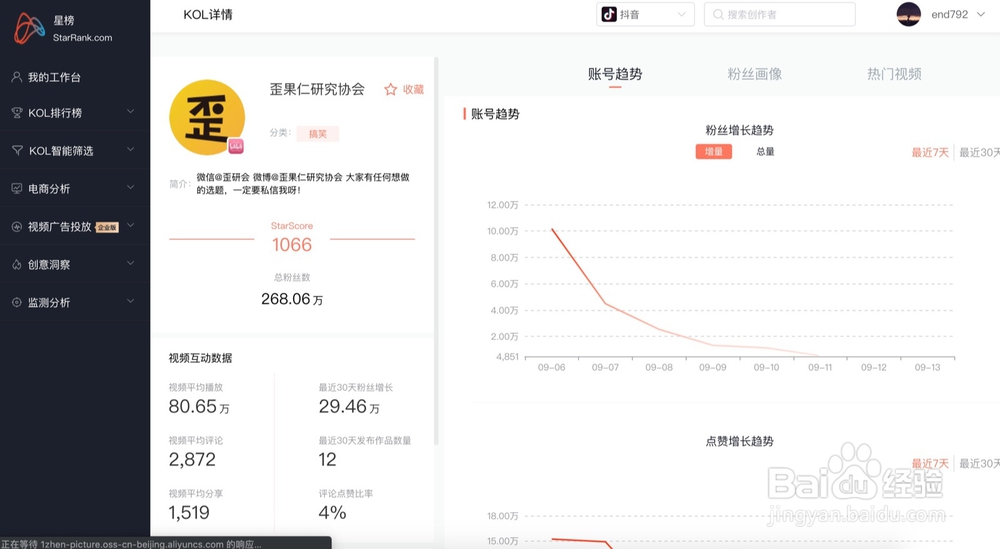Click the 80.65万 average plays value
Image resolution: width=1000 pixels, height=549 pixels.
tap(199, 407)
